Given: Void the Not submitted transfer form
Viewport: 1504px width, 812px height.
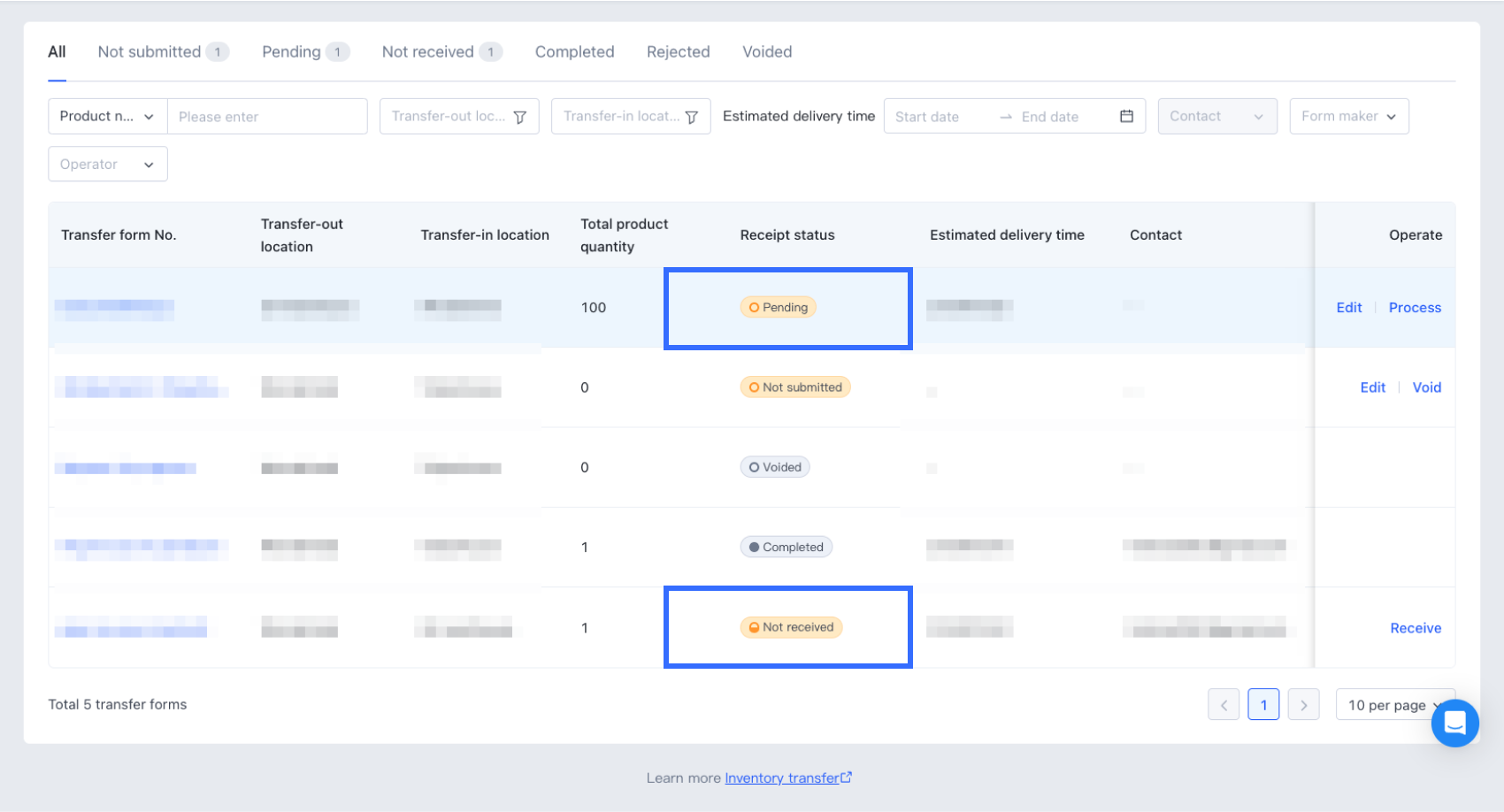Looking at the screenshot, I should point(1426,387).
